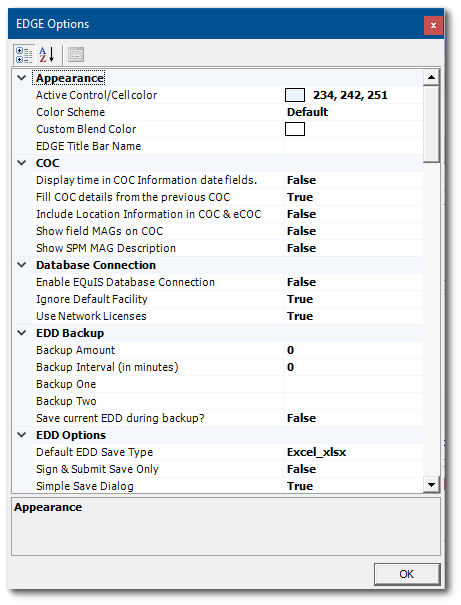Screen dimensions: 461x605
Task: Pick Active Control/Cell color swatch
Action: tap(295, 95)
